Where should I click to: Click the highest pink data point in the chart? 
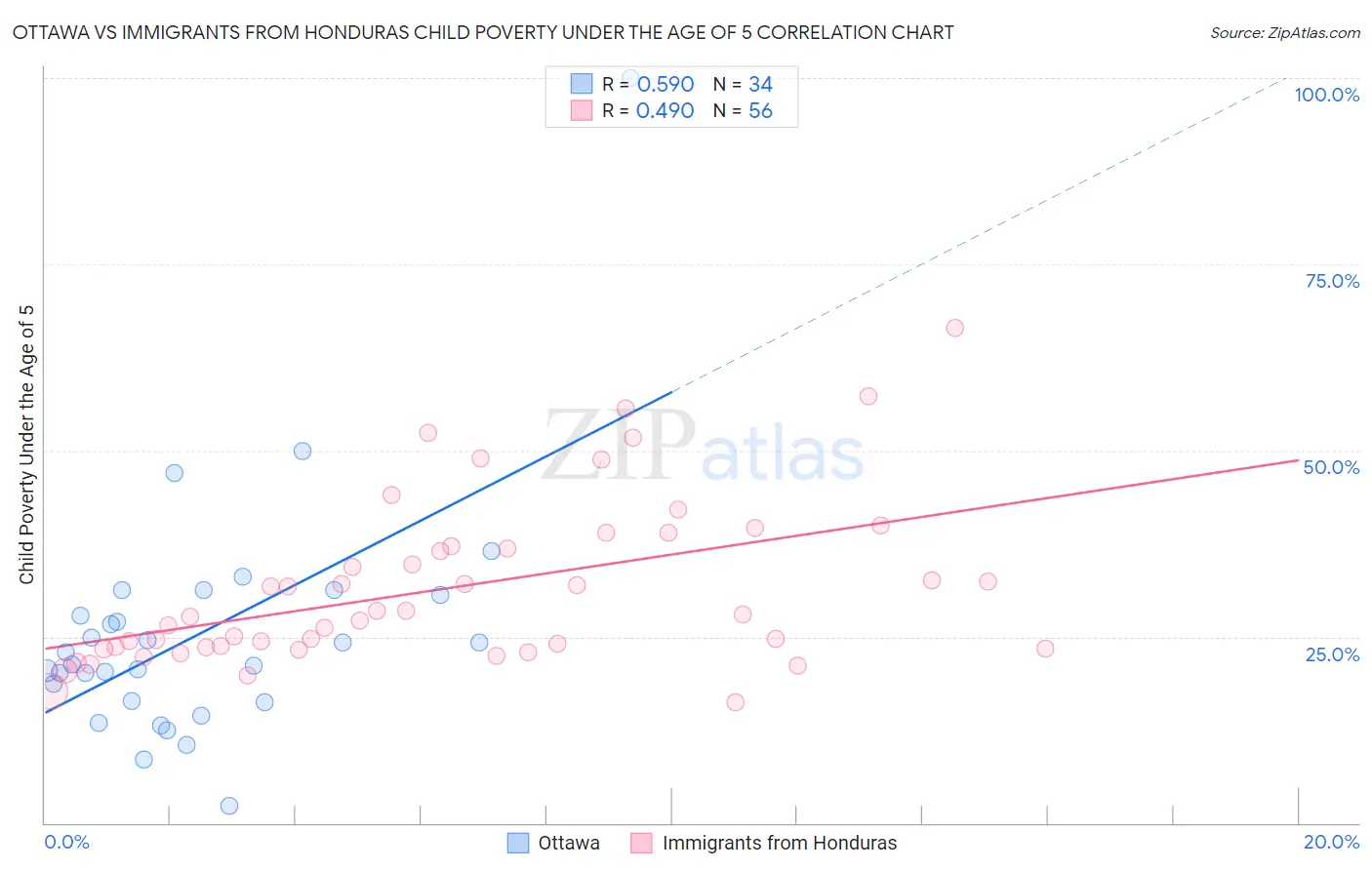point(954,328)
